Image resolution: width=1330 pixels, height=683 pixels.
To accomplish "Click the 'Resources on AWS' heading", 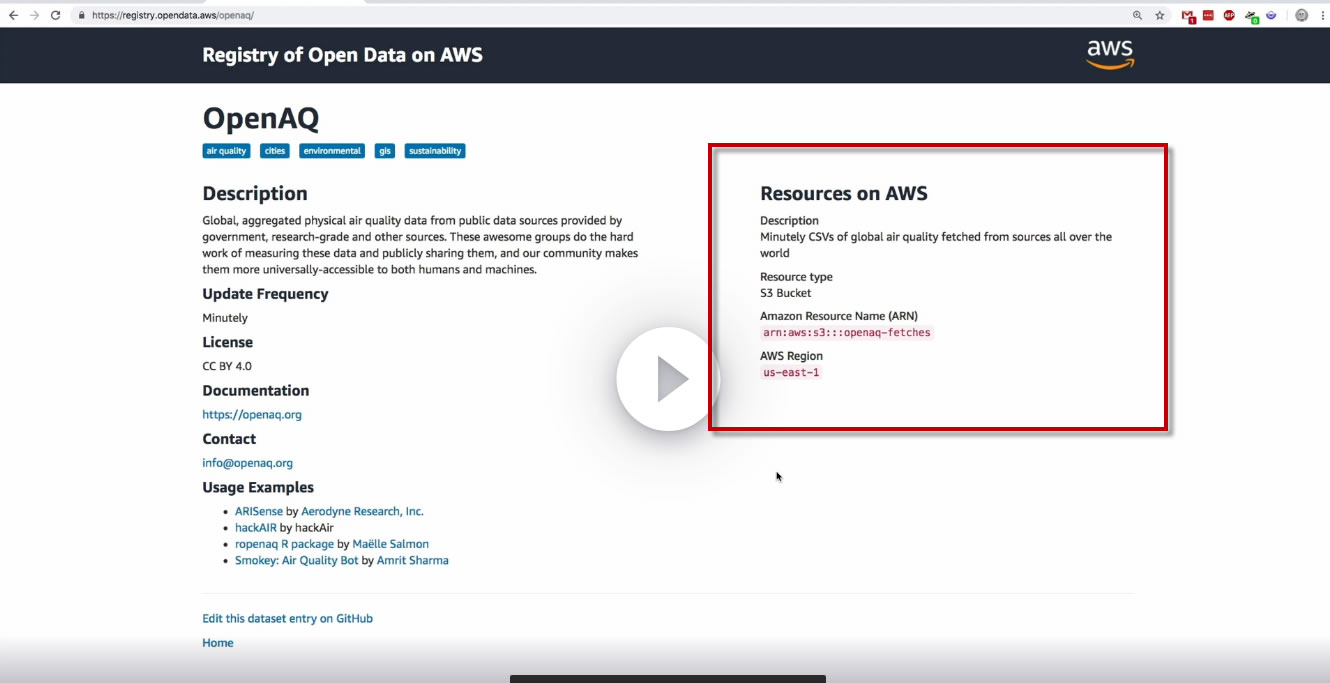I will click(x=844, y=193).
